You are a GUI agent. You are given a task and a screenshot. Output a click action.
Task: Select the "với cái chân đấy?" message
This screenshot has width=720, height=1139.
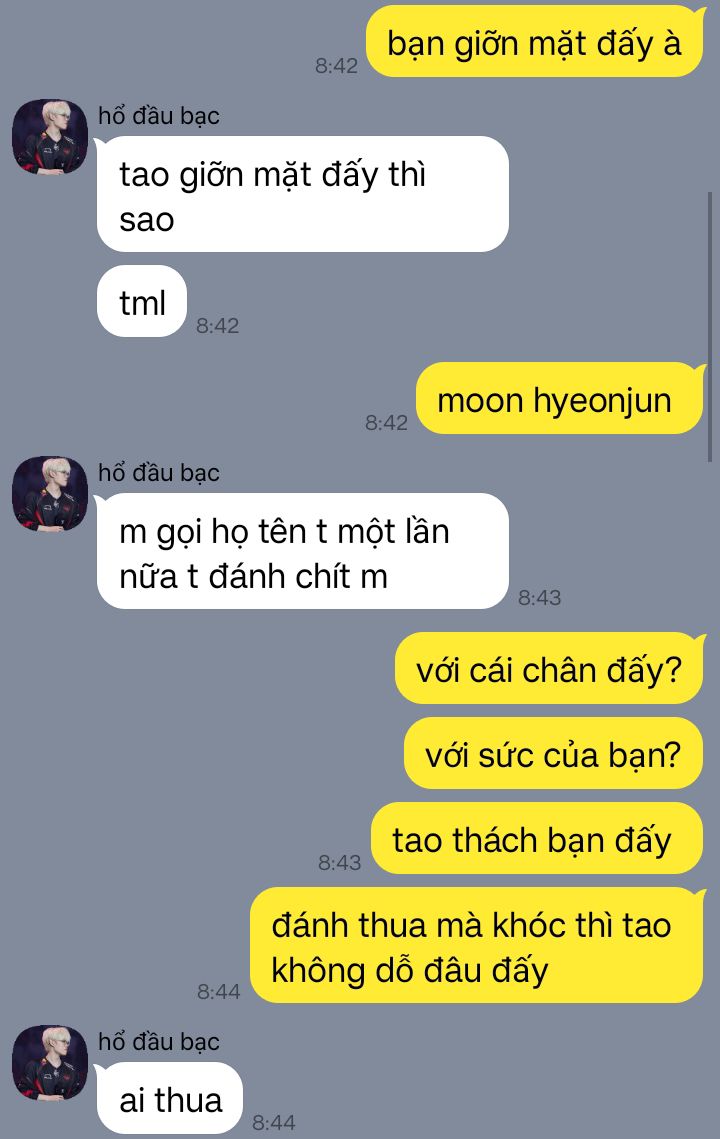point(550,668)
